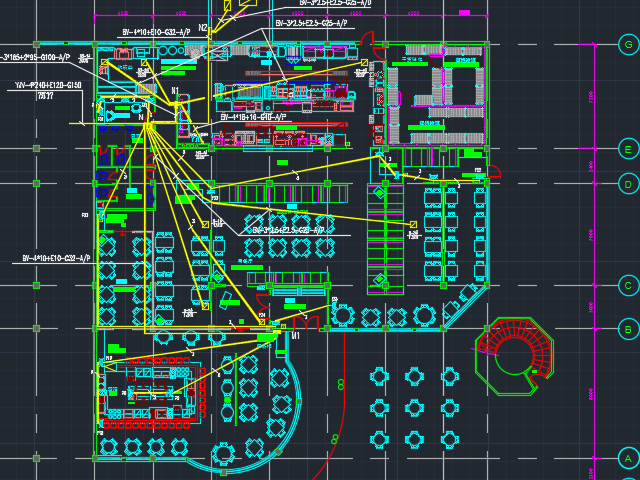This screenshot has width=640, height=480.
Task: Select the grid axis bubble G
Action: (x=629, y=44)
